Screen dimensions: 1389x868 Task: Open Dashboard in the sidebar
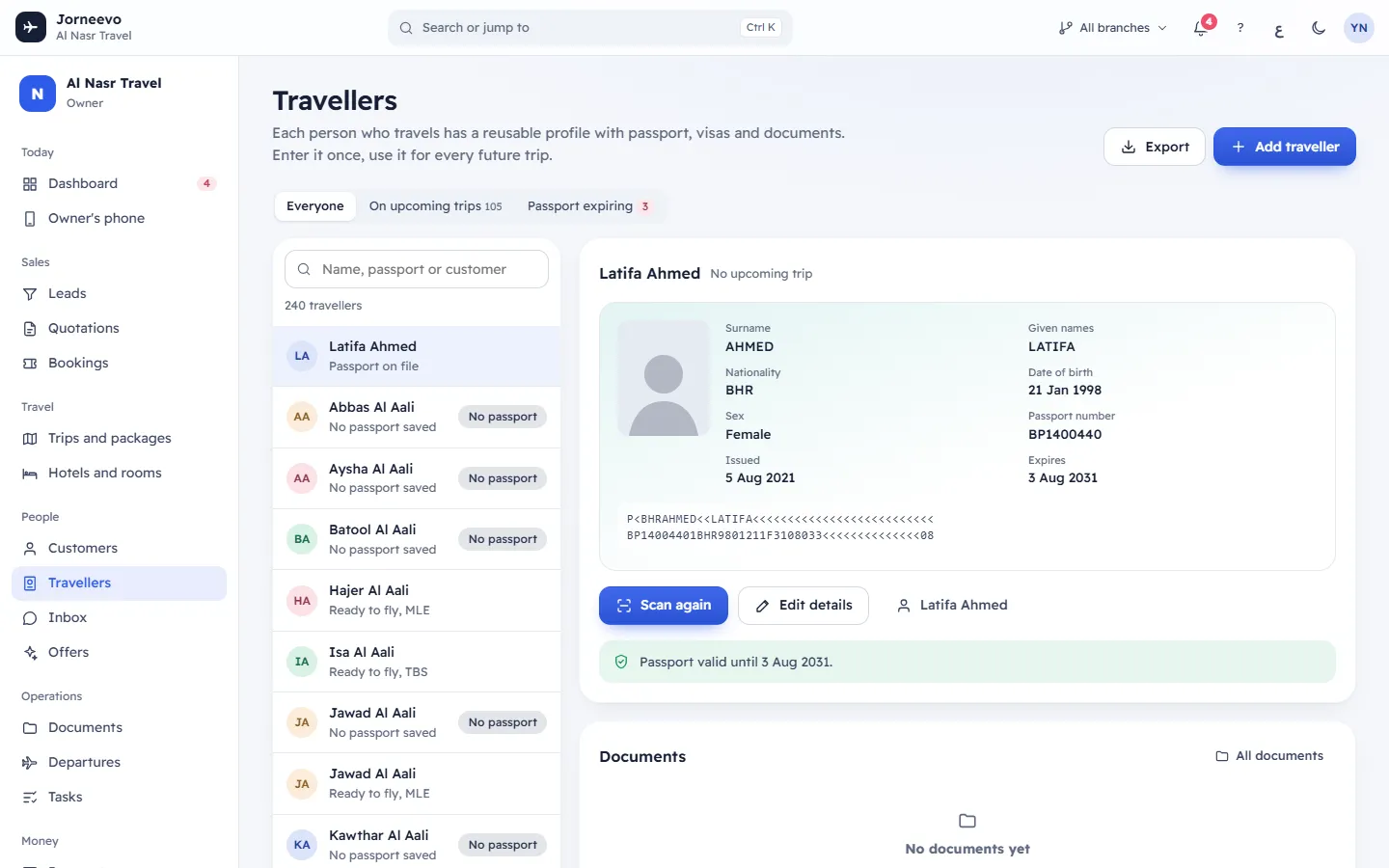pyautogui.click(x=120, y=183)
